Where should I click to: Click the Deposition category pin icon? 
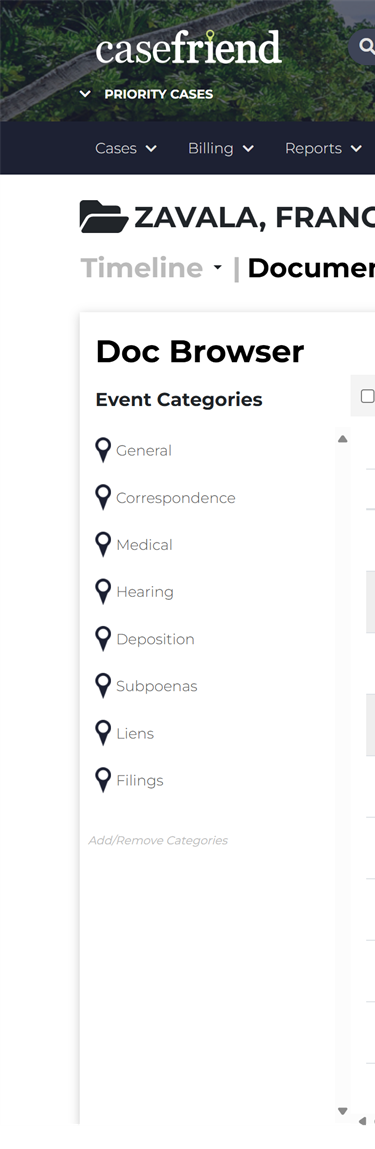(103, 638)
